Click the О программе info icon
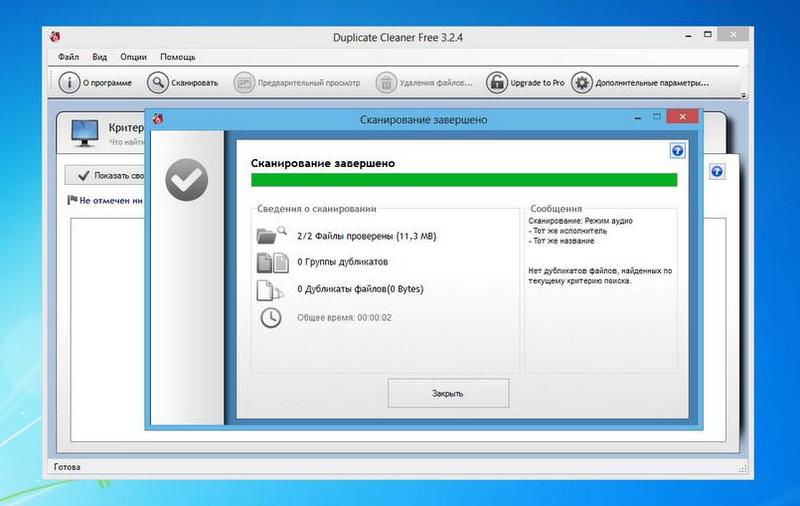The height and width of the screenshot is (506, 800). point(69,82)
